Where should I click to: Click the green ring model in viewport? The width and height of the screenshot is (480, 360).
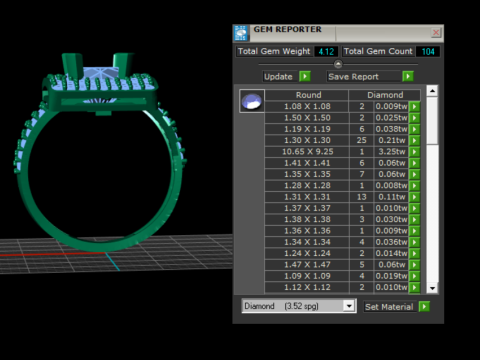pyautogui.click(x=100, y=152)
